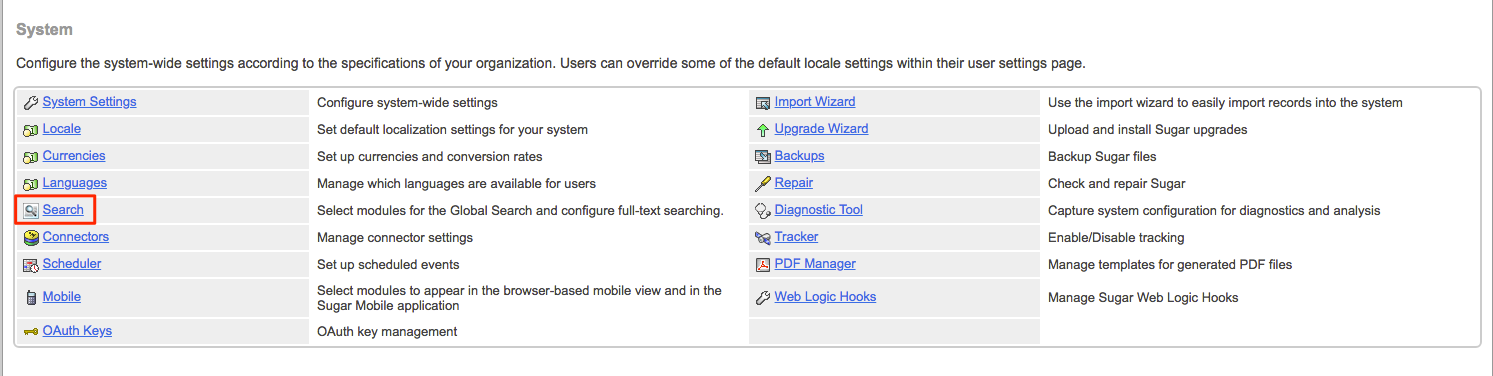The height and width of the screenshot is (376, 1493).
Task: Click the Connectors database icon
Action: (x=30, y=237)
